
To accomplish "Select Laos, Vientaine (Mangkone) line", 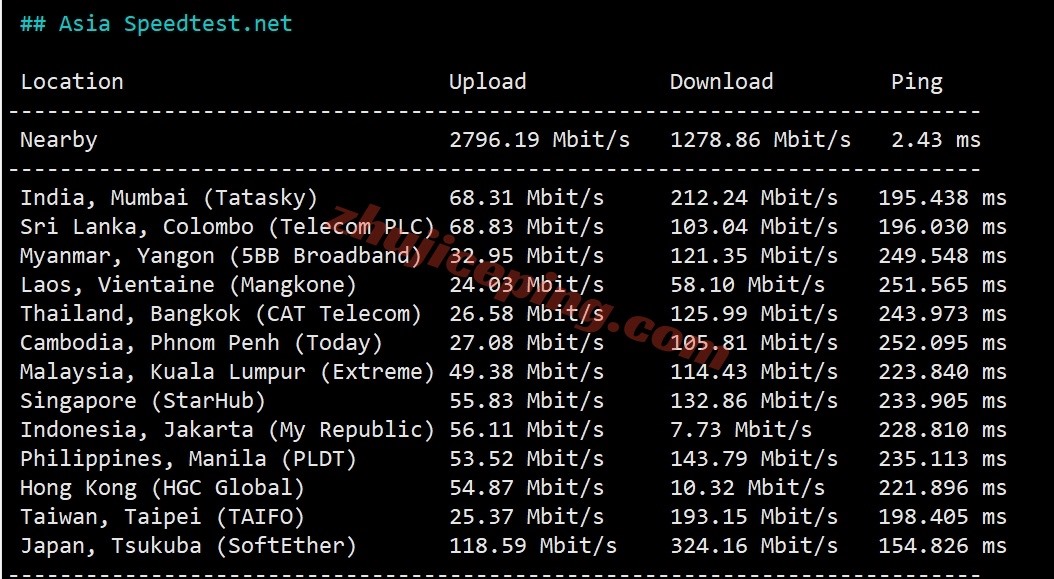I will [x=514, y=285].
